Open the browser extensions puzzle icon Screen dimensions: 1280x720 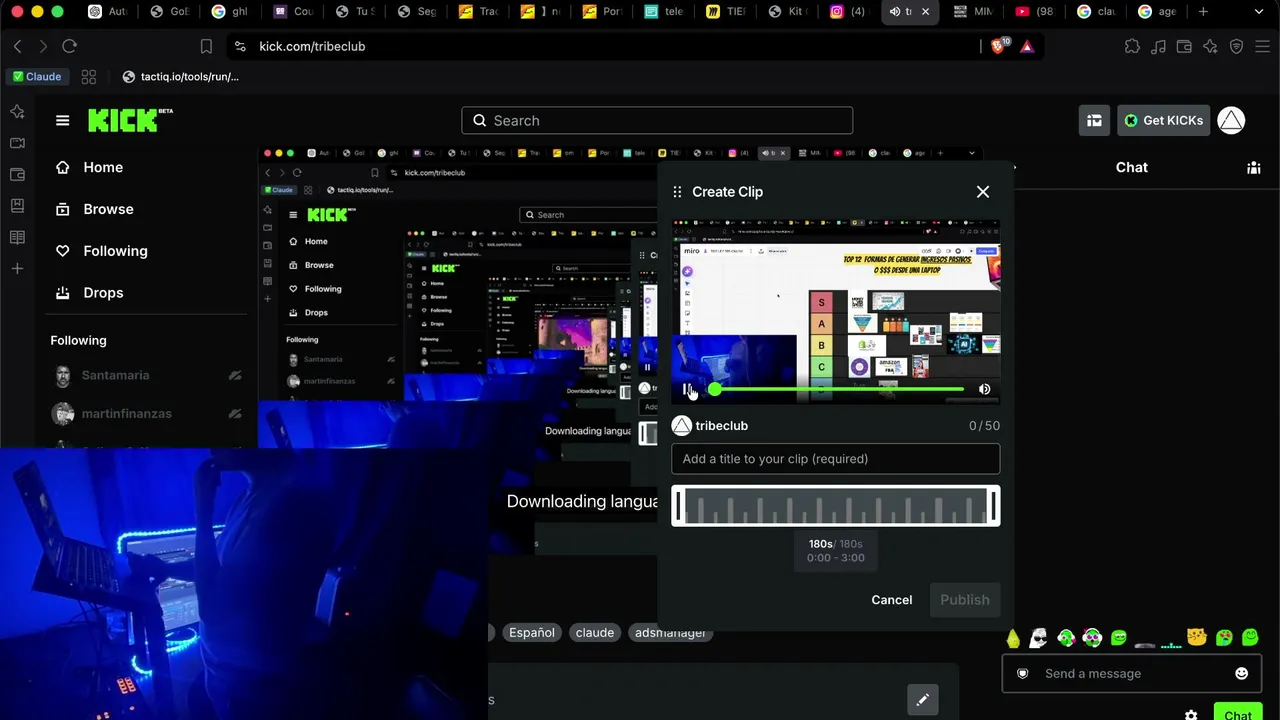coord(1132,46)
